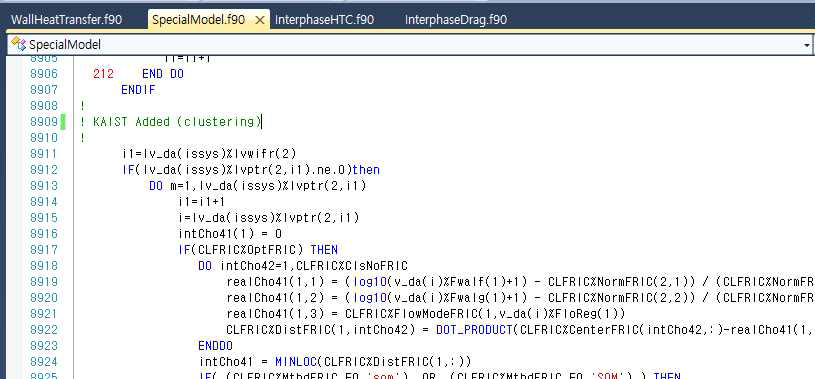Click line number 8924
This screenshot has width=815, height=379.
click(x=44, y=361)
